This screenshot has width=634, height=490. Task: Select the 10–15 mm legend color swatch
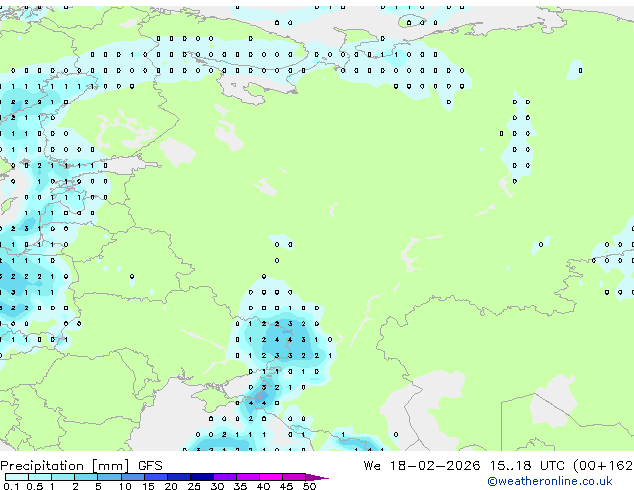pyautogui.click(x=133, y=477)
